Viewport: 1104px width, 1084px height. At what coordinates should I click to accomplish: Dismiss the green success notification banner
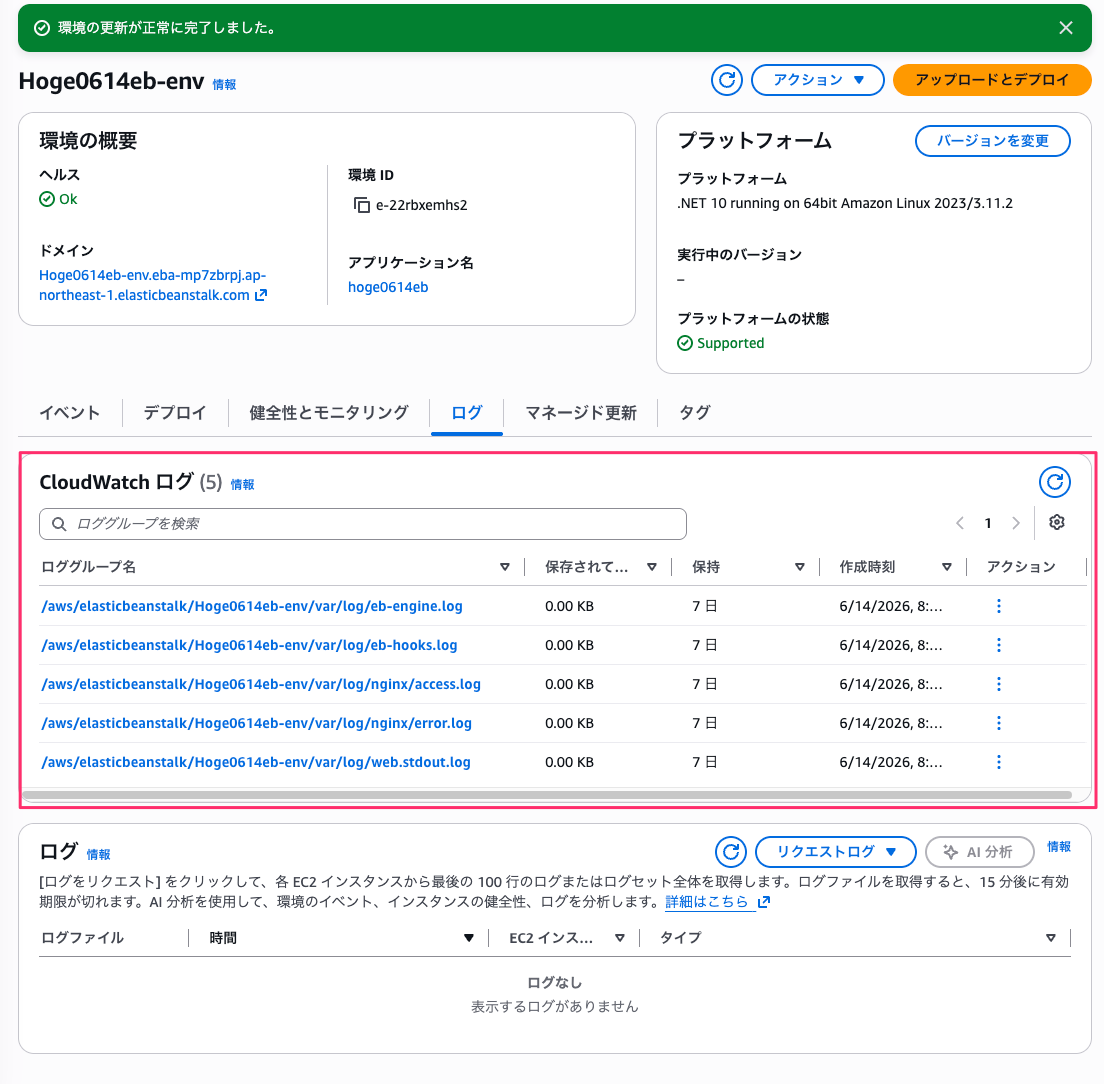(1065, 28)
